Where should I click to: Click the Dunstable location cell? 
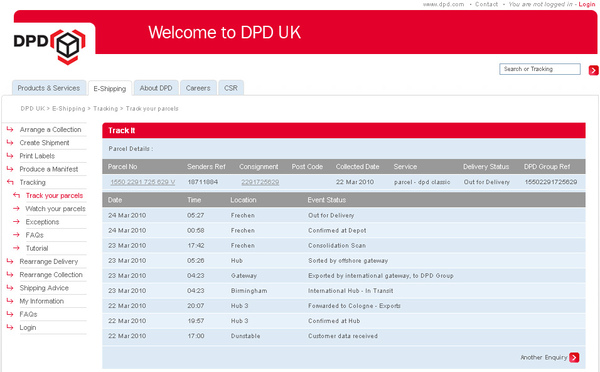246,336
